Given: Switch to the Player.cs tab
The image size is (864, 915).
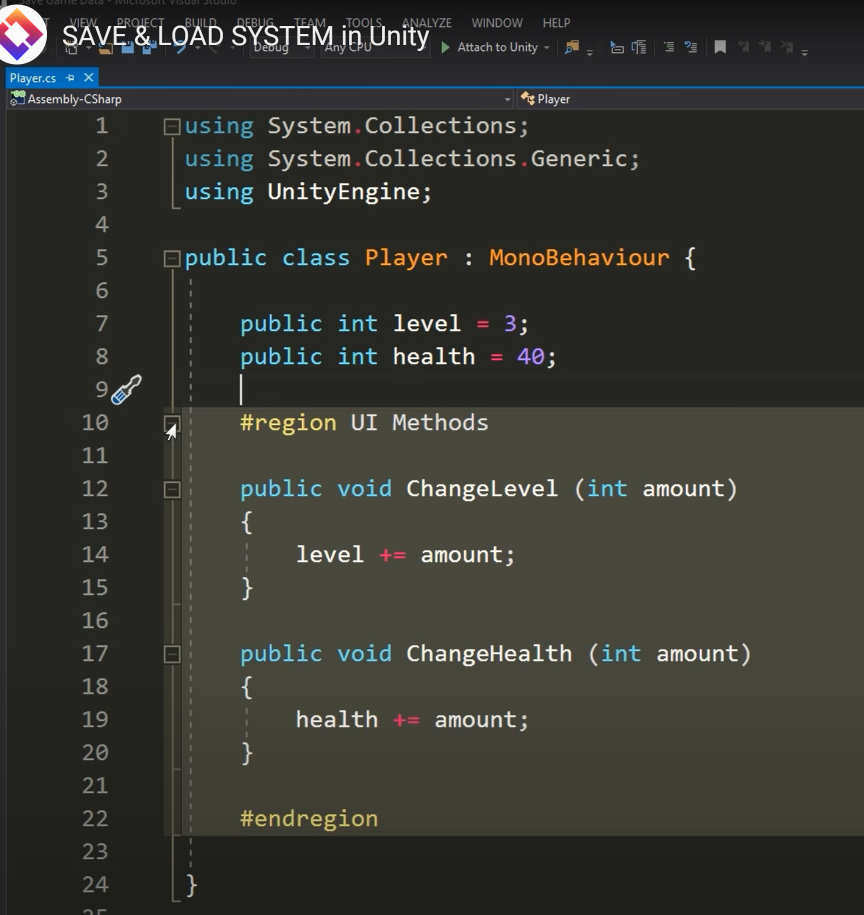Looking at the screenshot, I should pyautogui.click(x=35, y=77).
